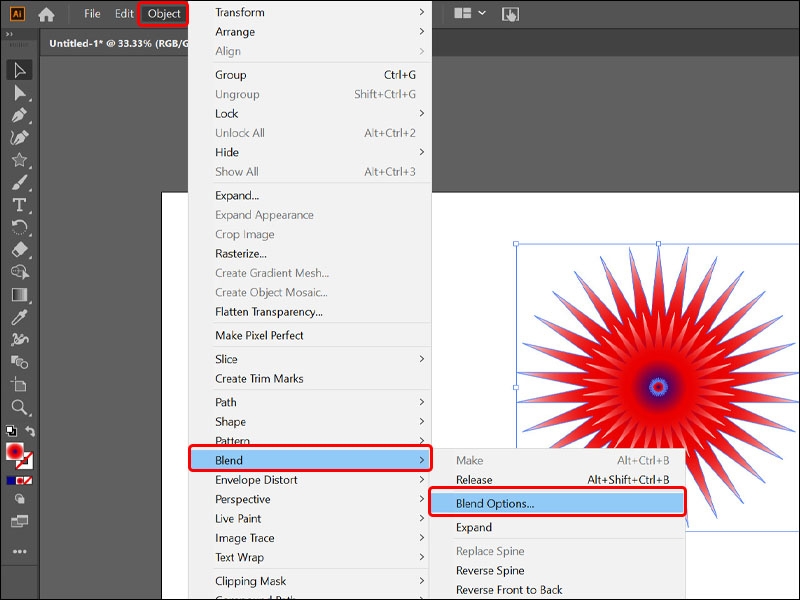Select the Eraser tool
The height and width of the screenshot is (600, 800).
tap(19, 250)
